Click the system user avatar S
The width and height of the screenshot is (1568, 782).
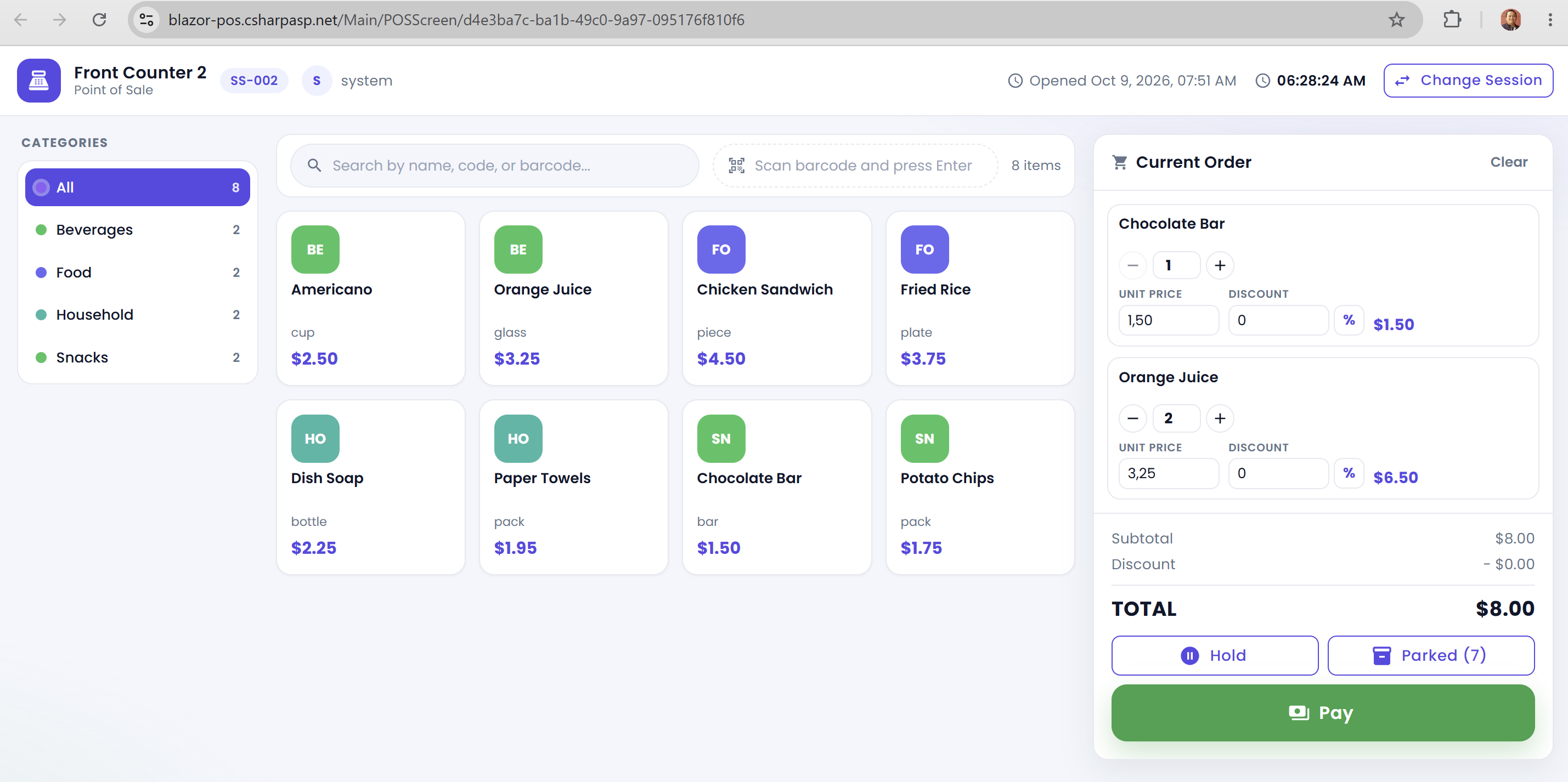(317, 80)
